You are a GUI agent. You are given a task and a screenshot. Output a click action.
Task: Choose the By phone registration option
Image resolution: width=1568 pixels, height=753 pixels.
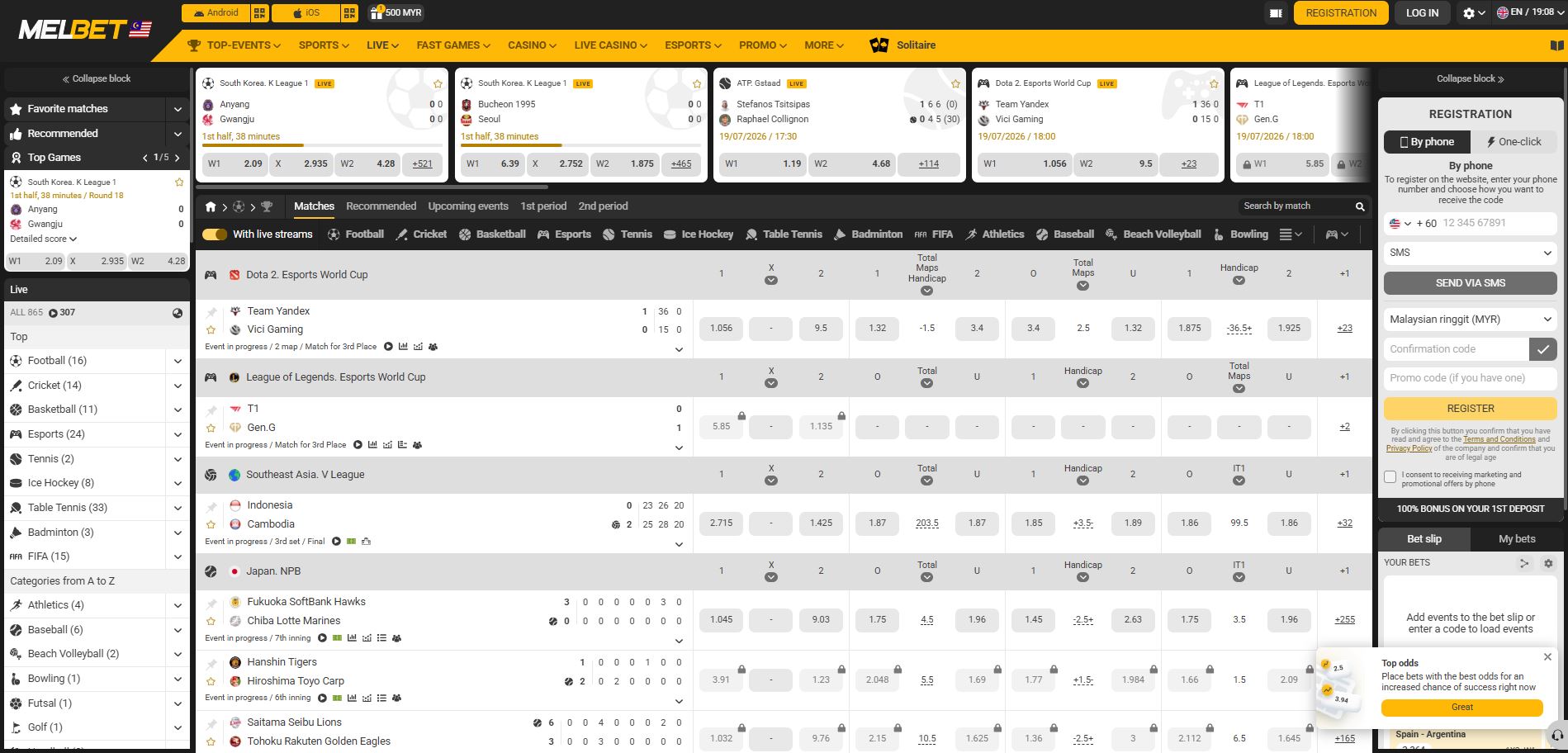pyautogui.click(x=1427, y=142)
